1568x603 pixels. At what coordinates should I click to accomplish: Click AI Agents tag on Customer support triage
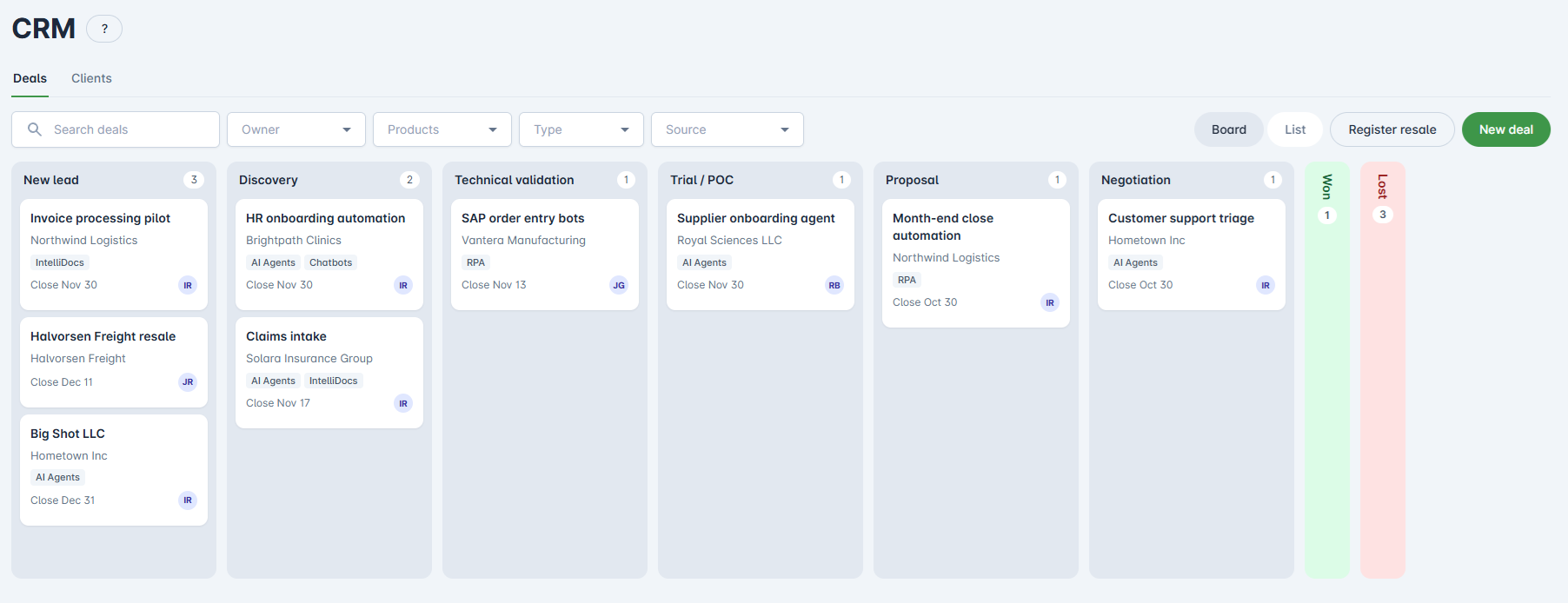(1135, 262)
